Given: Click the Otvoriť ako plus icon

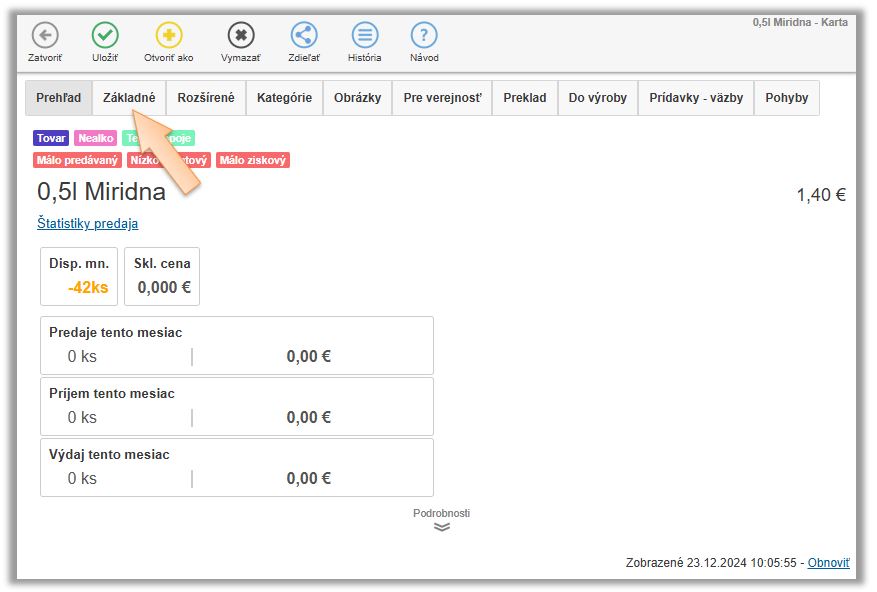Looking at the screenshot, I should tap(169, 35).
